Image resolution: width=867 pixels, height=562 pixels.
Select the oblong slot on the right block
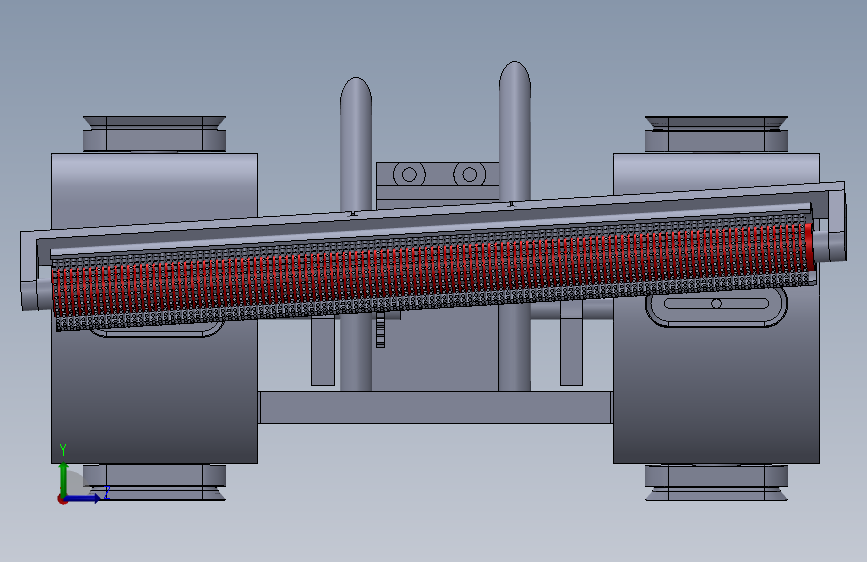[x=716, y=304]
